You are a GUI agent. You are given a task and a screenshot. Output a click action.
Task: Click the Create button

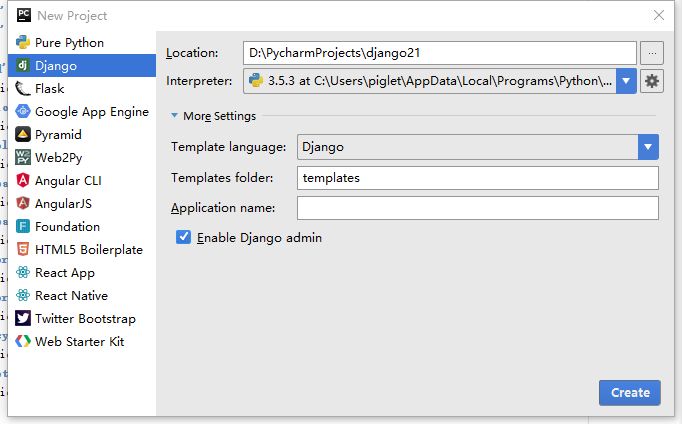[630, 393]
